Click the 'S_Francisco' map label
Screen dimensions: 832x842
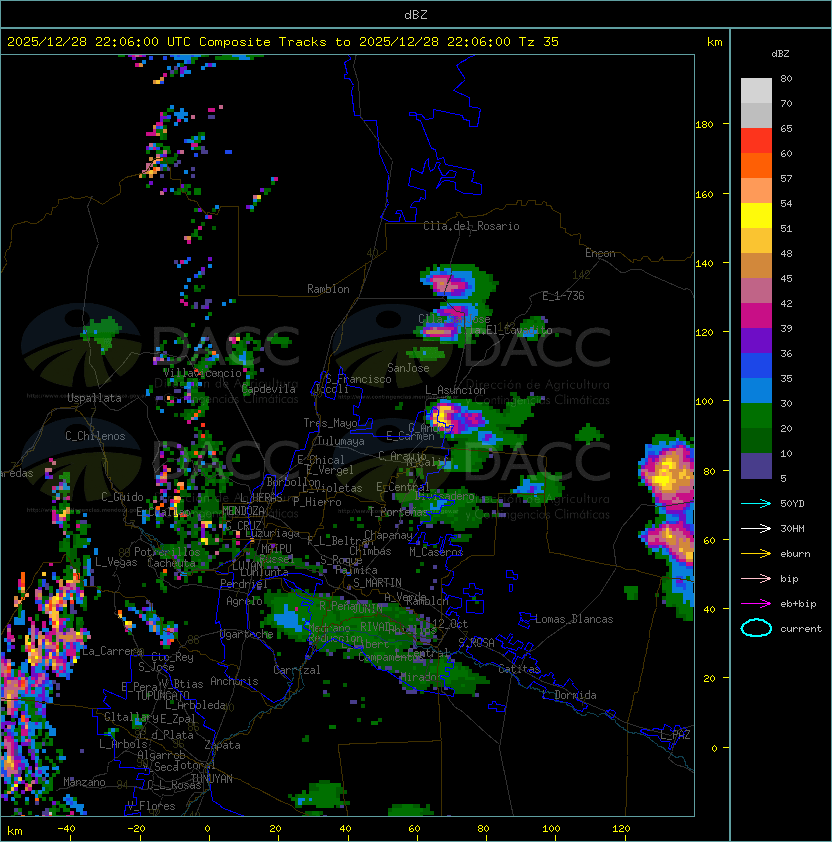(x=358, y=379)
